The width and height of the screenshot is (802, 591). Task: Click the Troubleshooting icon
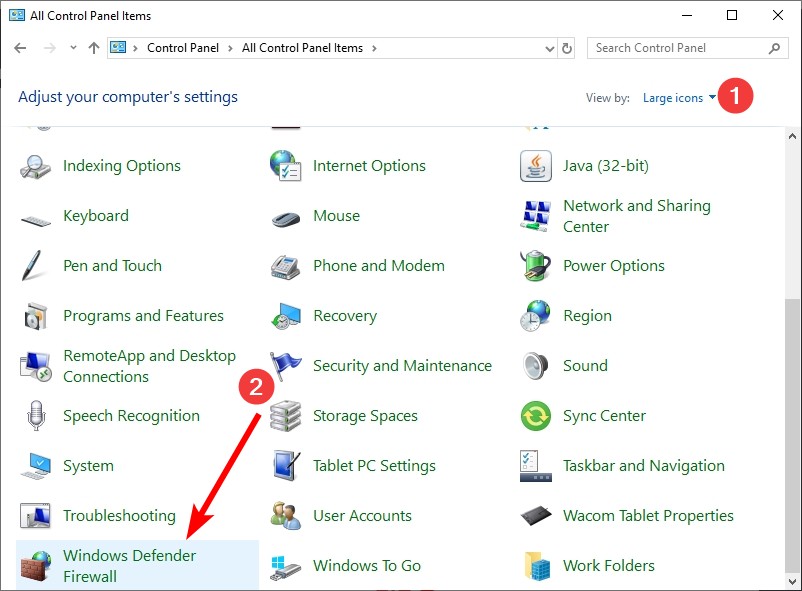(x=35, y=515)
